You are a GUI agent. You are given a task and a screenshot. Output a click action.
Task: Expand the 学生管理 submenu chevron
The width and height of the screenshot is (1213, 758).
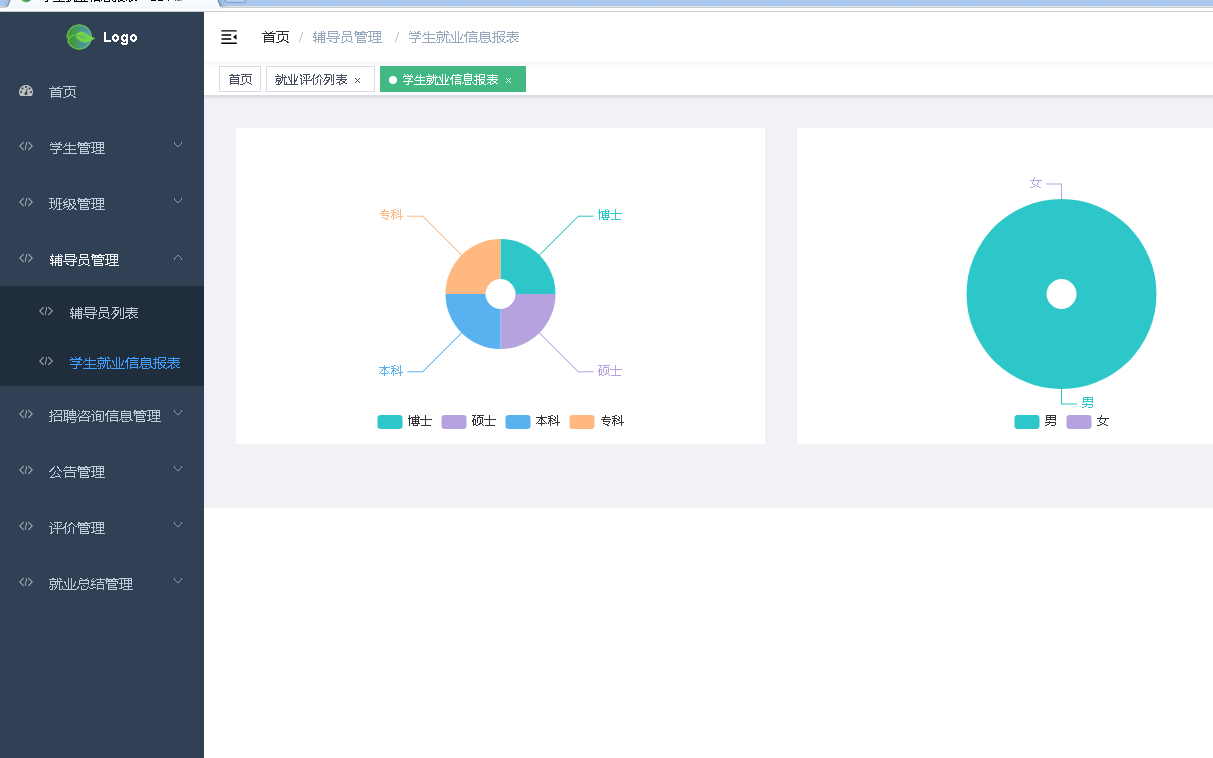(178, 145)
